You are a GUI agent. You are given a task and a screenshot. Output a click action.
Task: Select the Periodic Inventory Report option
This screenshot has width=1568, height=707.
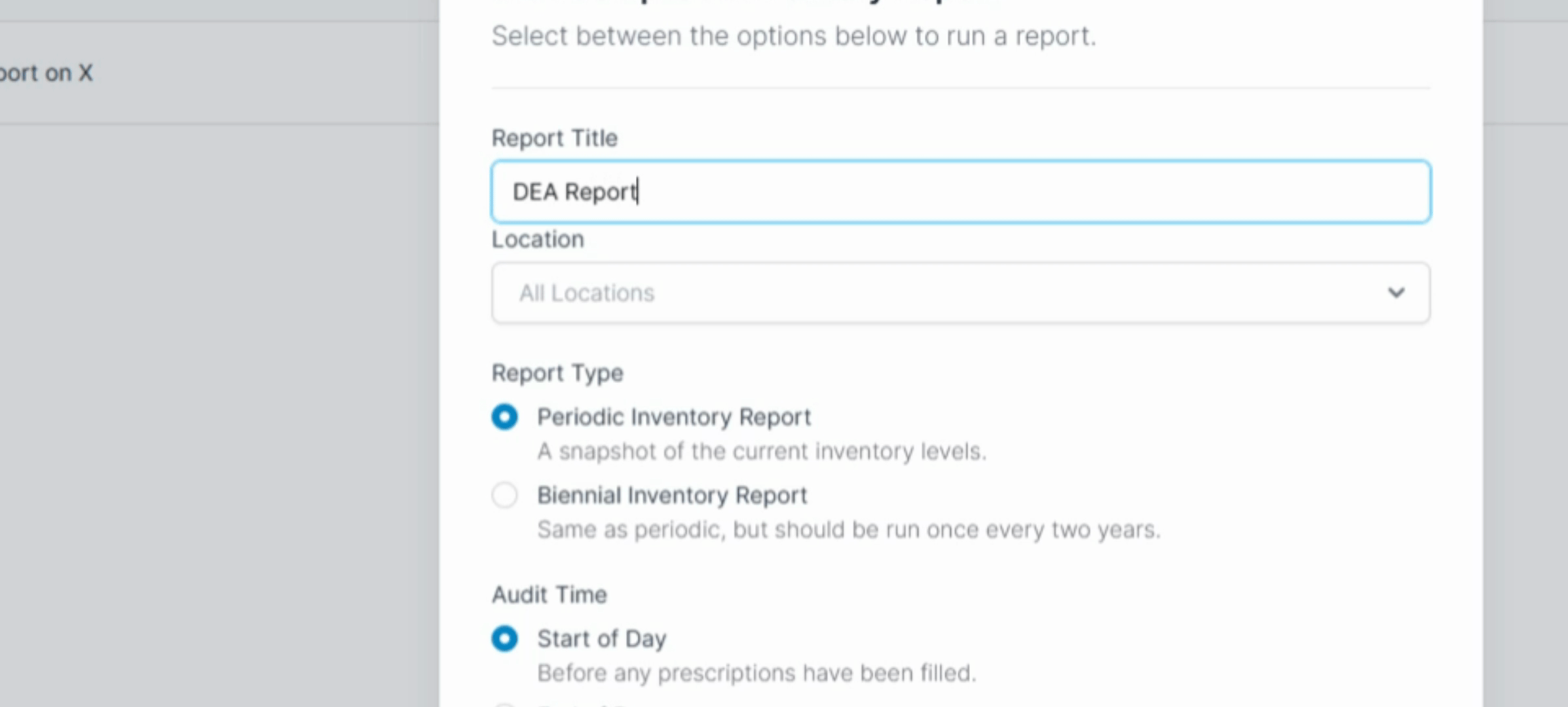click(x=504, y=416)
